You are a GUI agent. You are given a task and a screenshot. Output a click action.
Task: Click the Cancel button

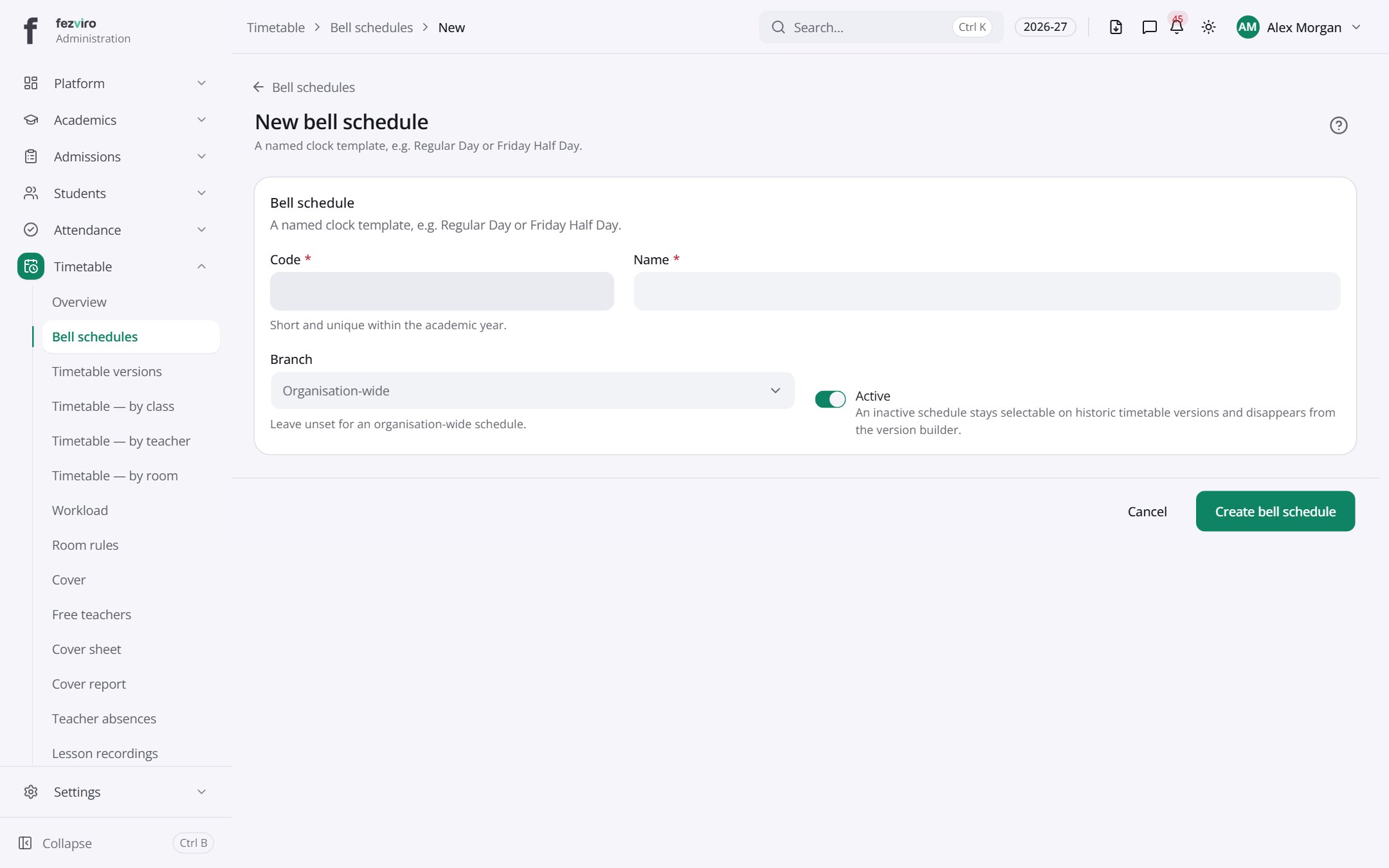pos(1147,511)
